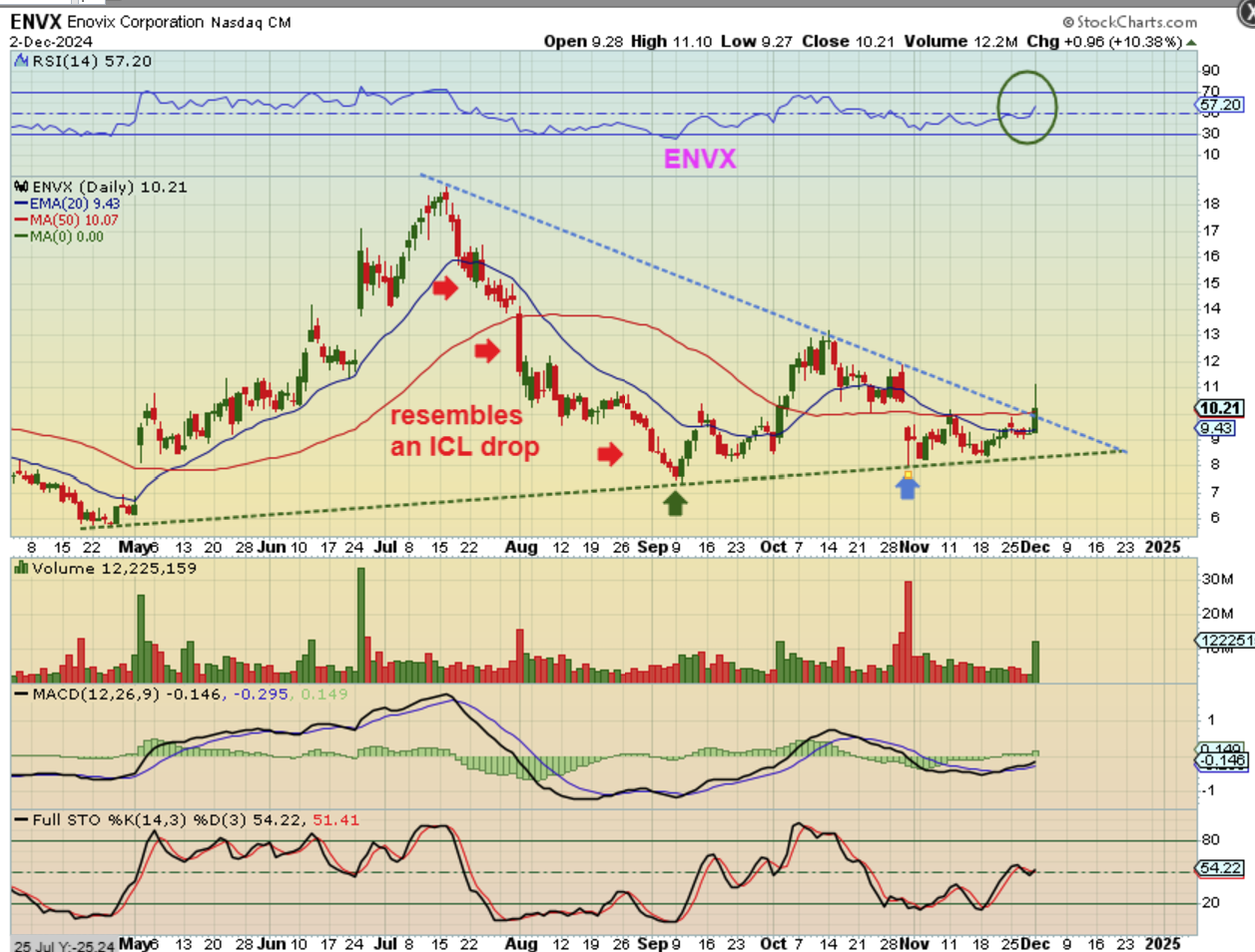This screenshot has width=1255, height=952.
Task: Click the ENVX (Daily) 10.21 legend label
Action: coord(110,187)
